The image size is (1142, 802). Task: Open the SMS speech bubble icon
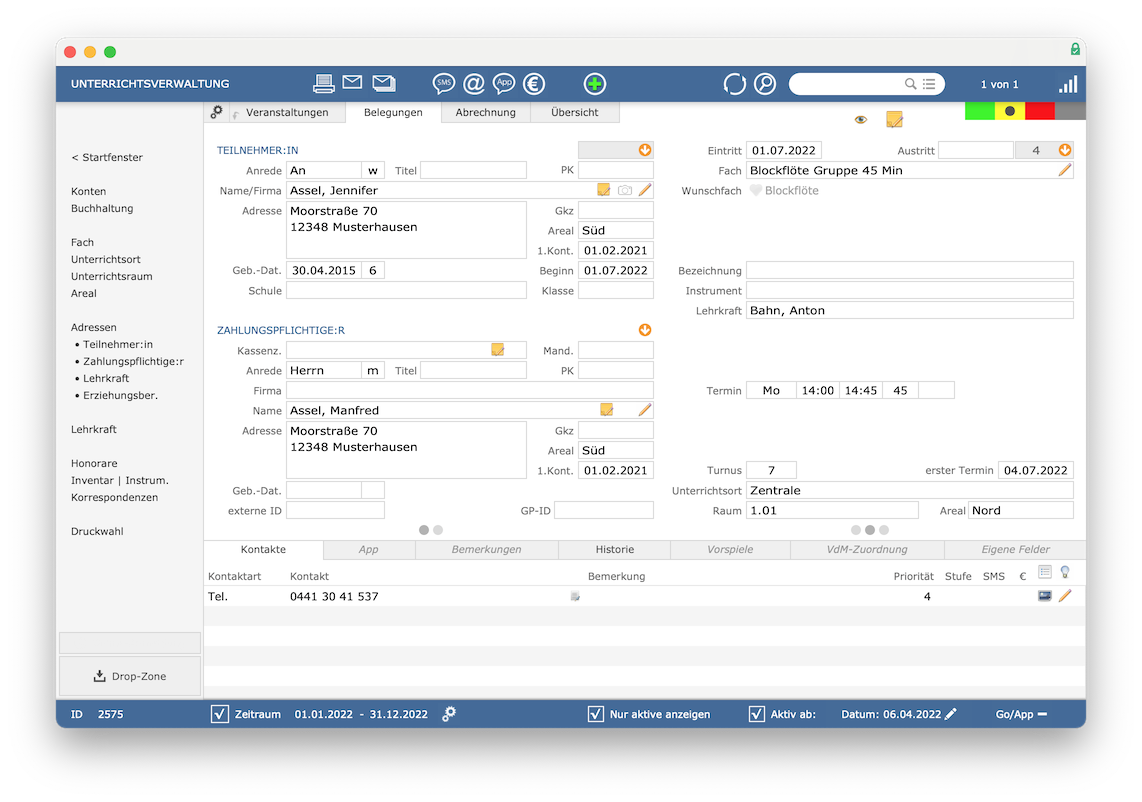(x=444, y=84)
